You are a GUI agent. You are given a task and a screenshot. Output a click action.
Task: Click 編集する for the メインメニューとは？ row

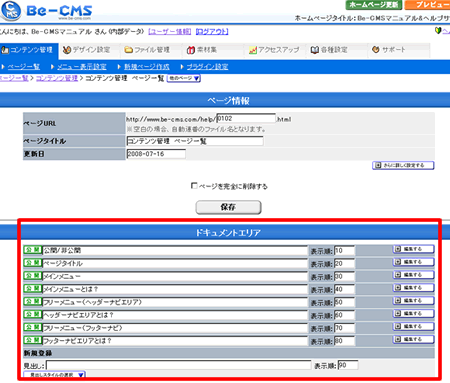coord(413,288)
